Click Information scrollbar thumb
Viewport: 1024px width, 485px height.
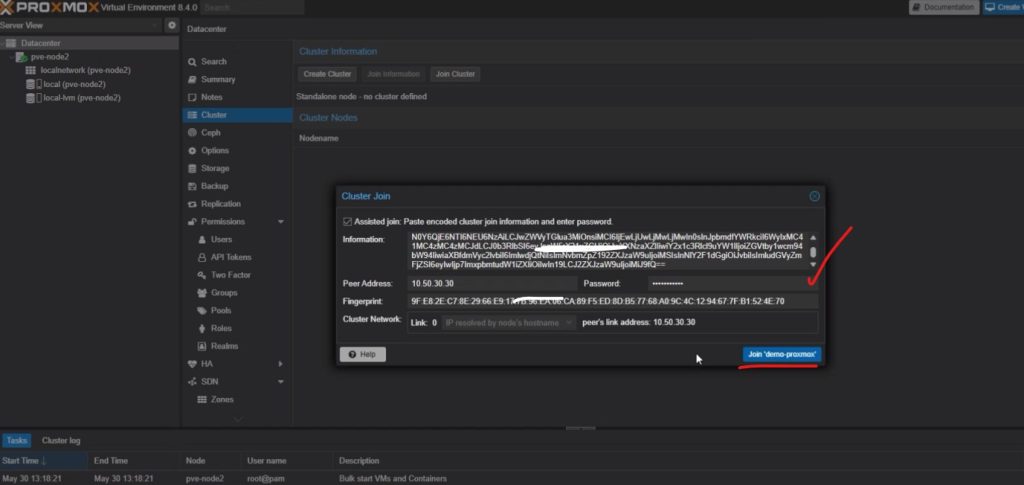(813, 252)
